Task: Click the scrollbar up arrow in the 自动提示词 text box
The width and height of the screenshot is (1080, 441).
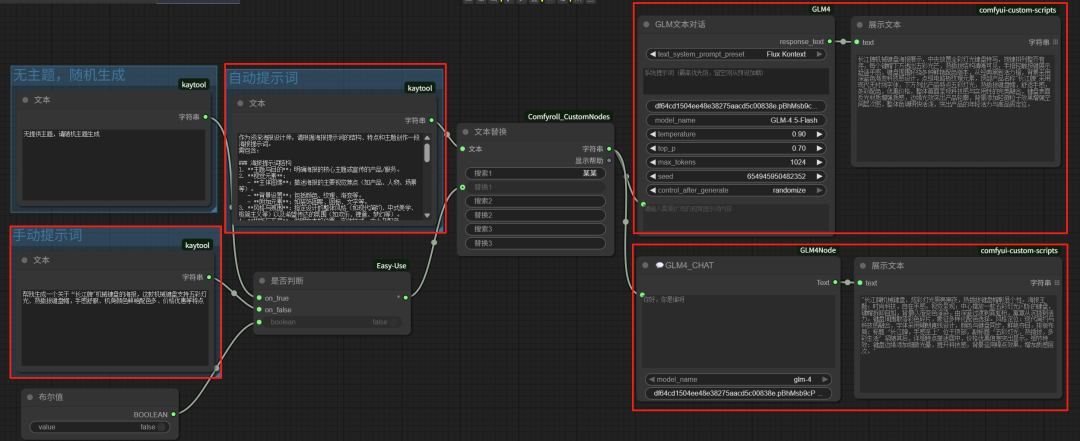Action: pyautogui.click(x=426, y=138)
